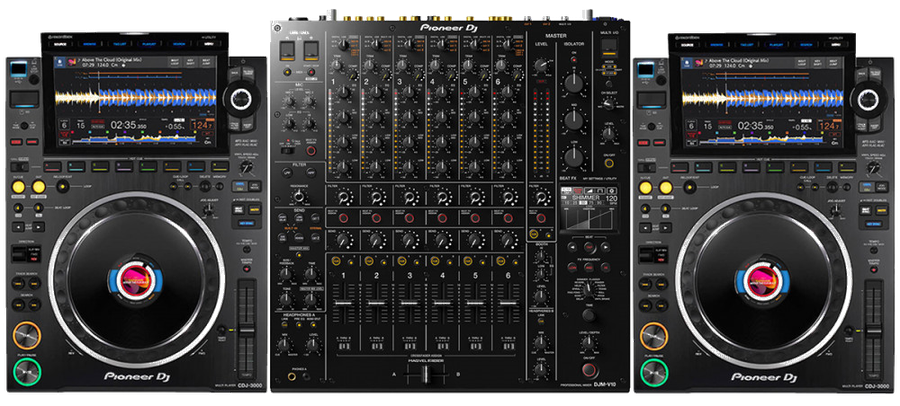The height and width of the screenshot is (406, 900).
Task: Toggle sync MASTER button on left deck
Action: 254,209
